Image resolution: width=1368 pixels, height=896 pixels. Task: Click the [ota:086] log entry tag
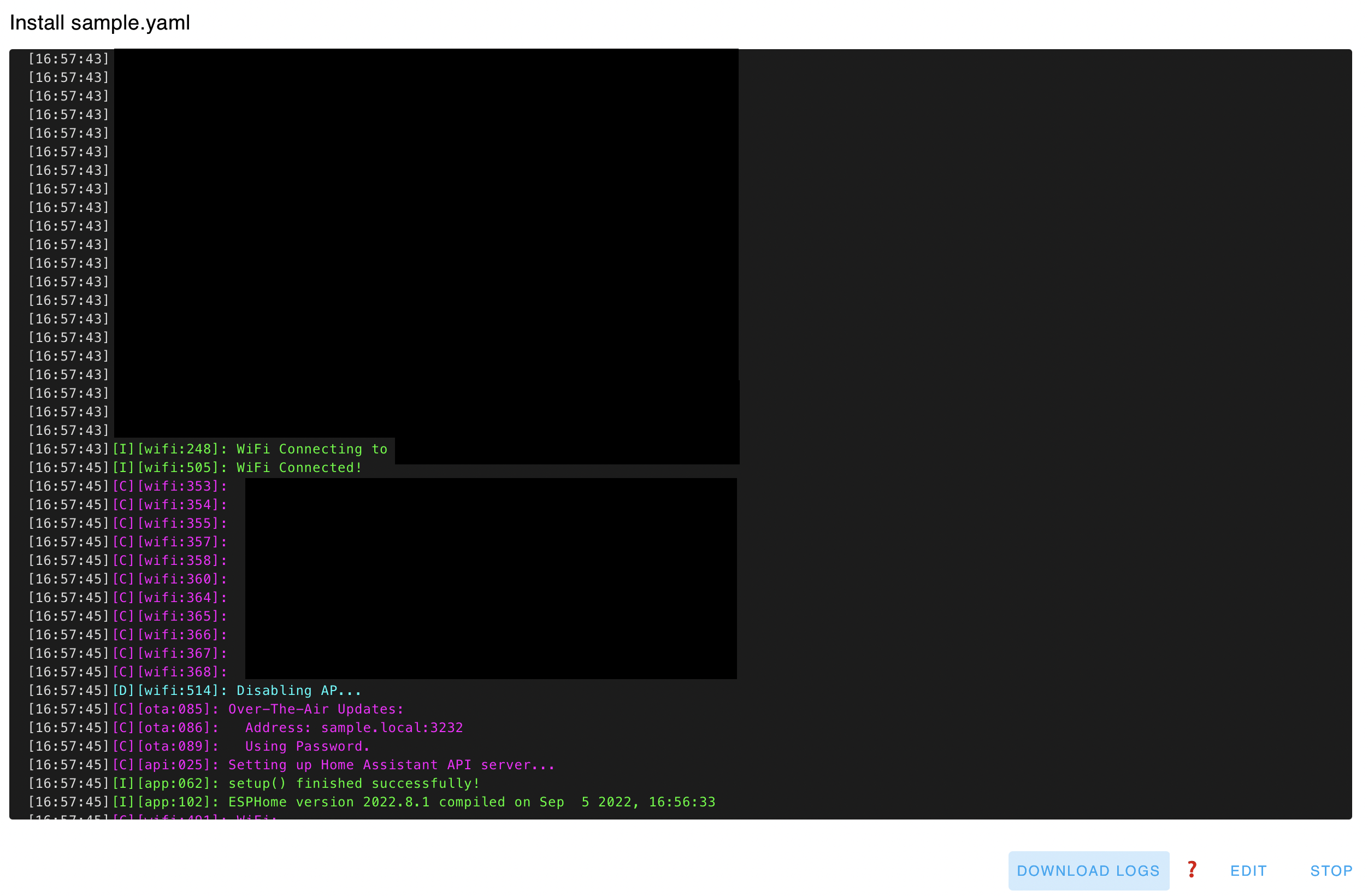[x=174, y=728]
